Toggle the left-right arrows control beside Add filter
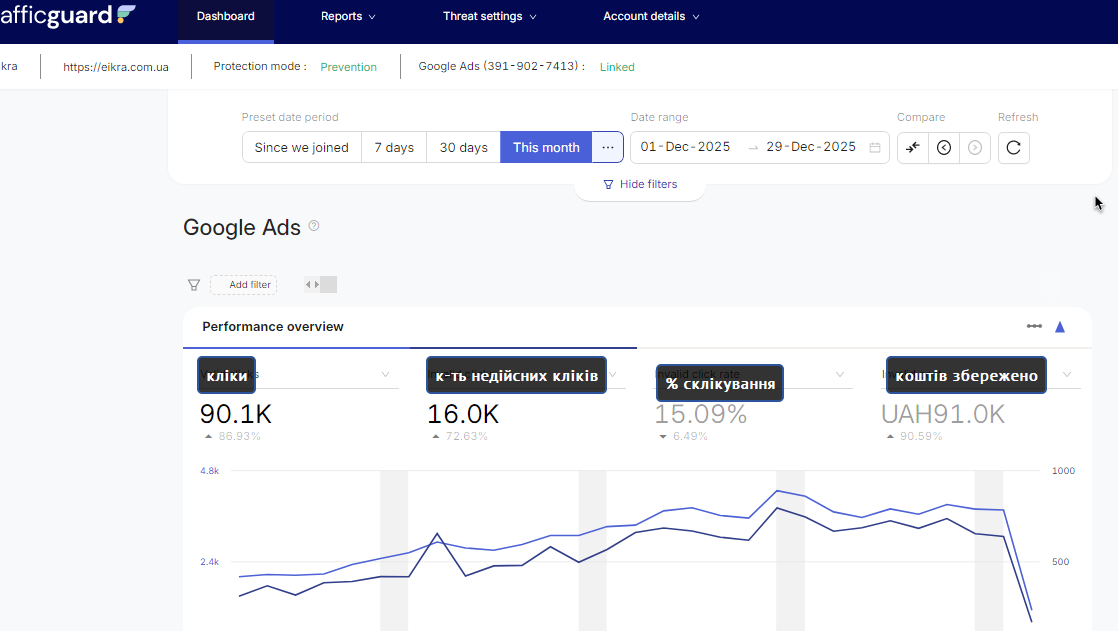The height and width of the screenshot is (631, 1118). click(320, 284)
